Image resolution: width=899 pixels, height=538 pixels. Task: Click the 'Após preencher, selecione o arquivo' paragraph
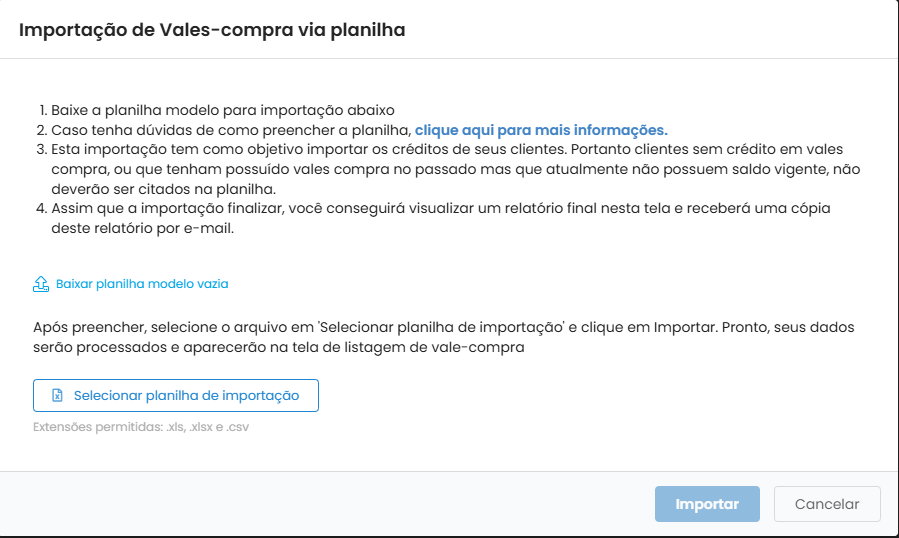pos(443,337)
